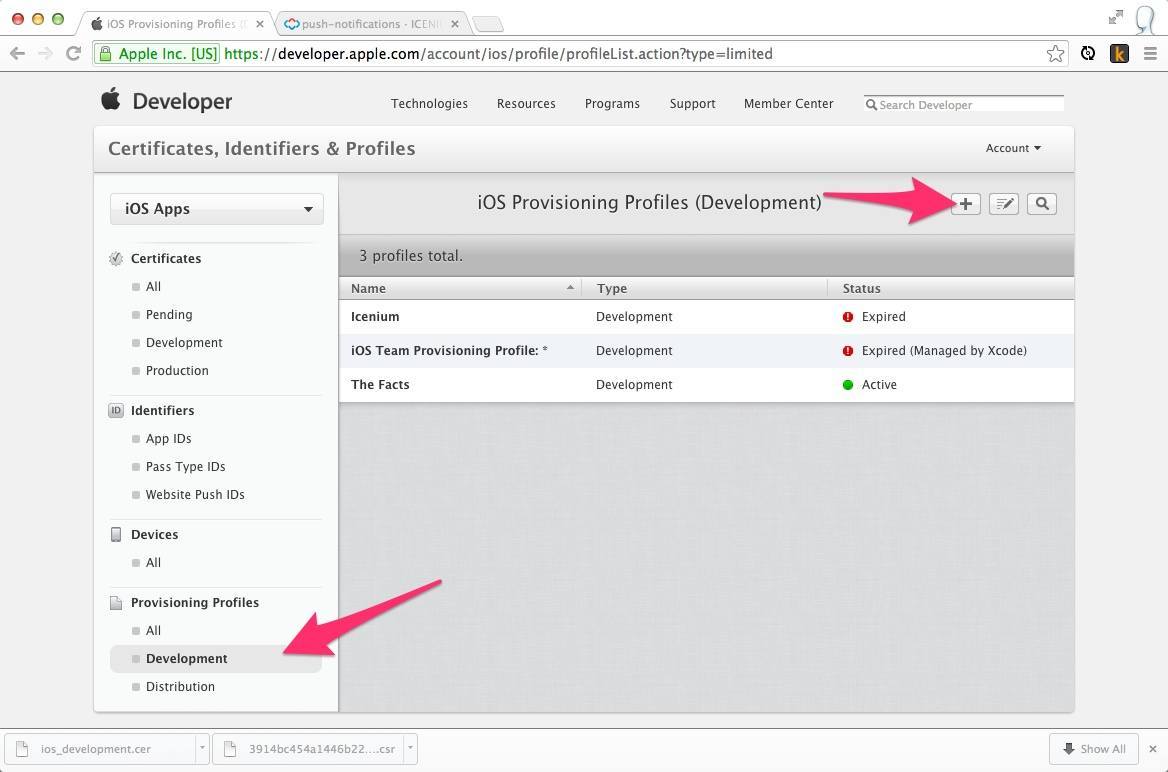Sort profiles by the Name column
1168x772 pixels.
[460, 288]
